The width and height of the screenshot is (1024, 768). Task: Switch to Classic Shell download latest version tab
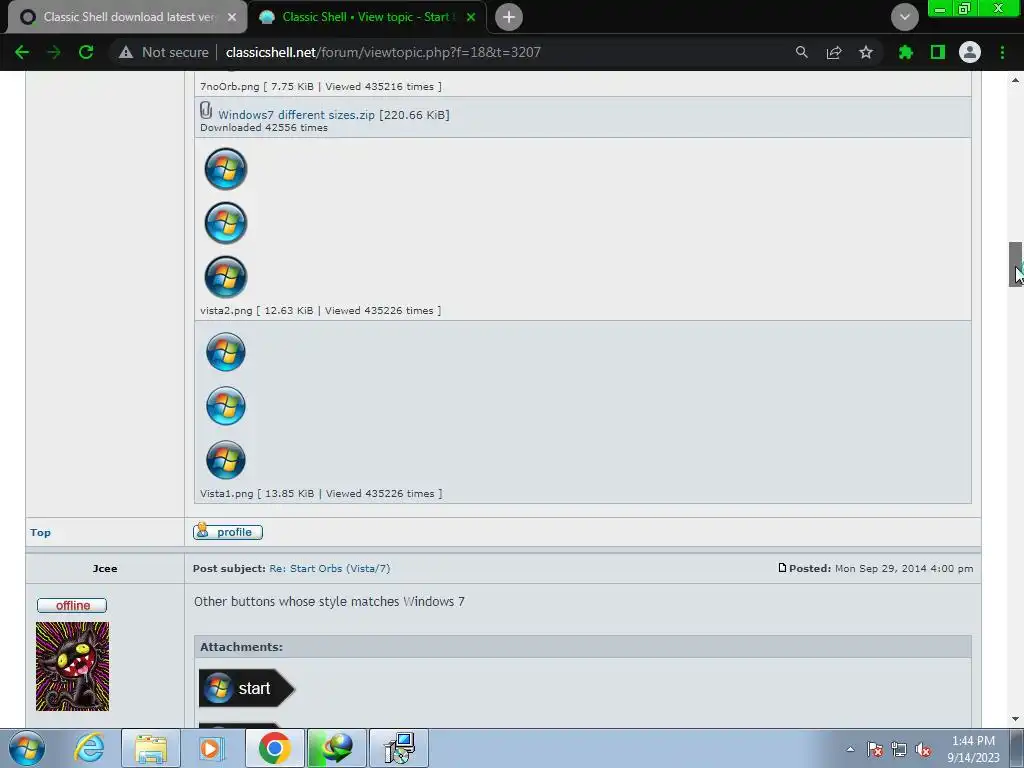(x=128, y=17)
